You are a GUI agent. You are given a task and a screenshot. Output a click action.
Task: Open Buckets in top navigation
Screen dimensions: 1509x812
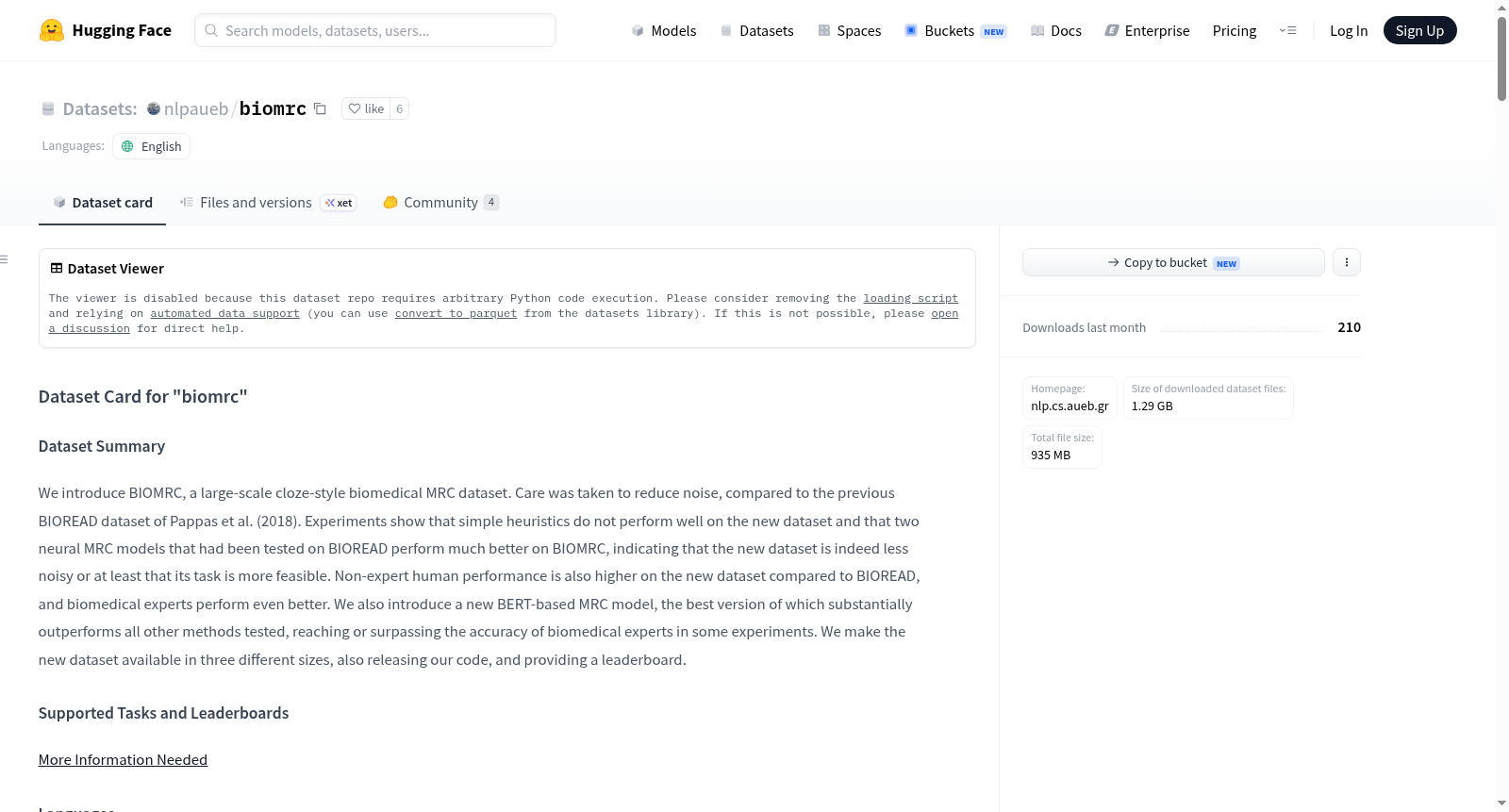point(955,30)
